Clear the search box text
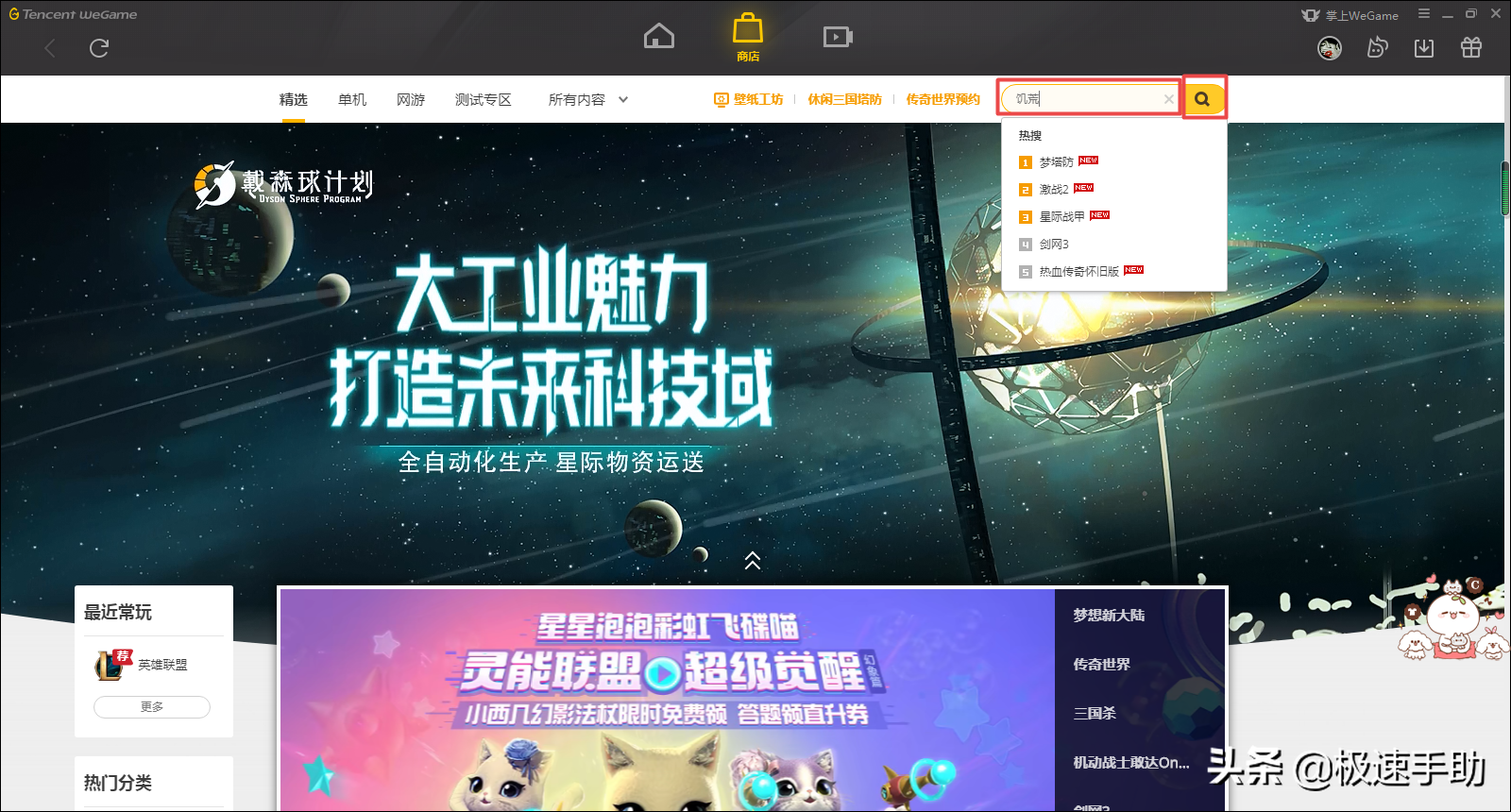1511x812 pixels. tap(1168, 99)
